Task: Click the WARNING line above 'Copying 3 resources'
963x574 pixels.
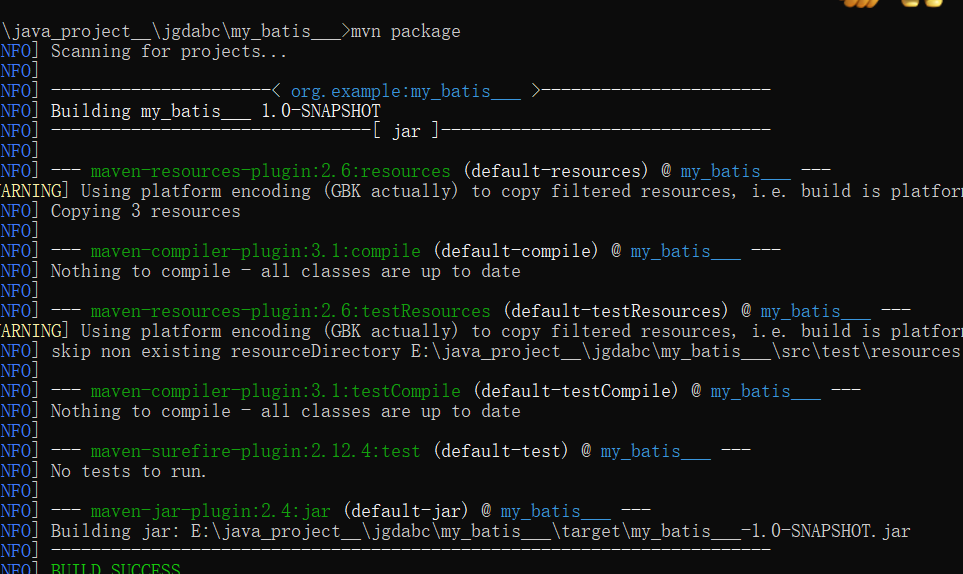Action: pyautogui.click(x=482, y=192)
